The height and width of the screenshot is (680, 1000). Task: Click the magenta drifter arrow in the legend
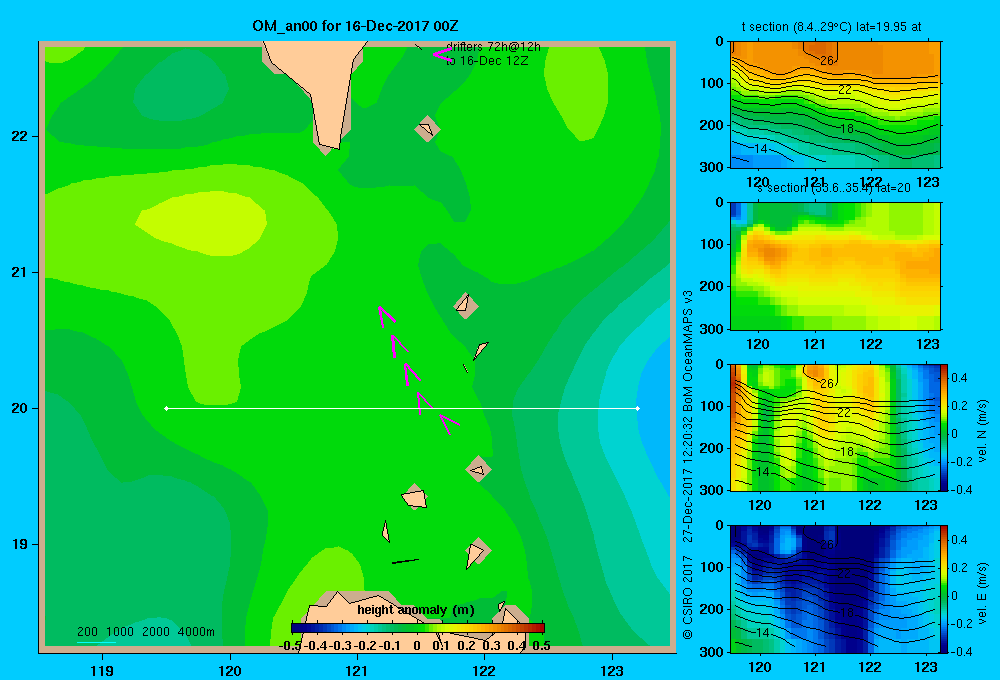pyautogui.click(x=441, y=54)
